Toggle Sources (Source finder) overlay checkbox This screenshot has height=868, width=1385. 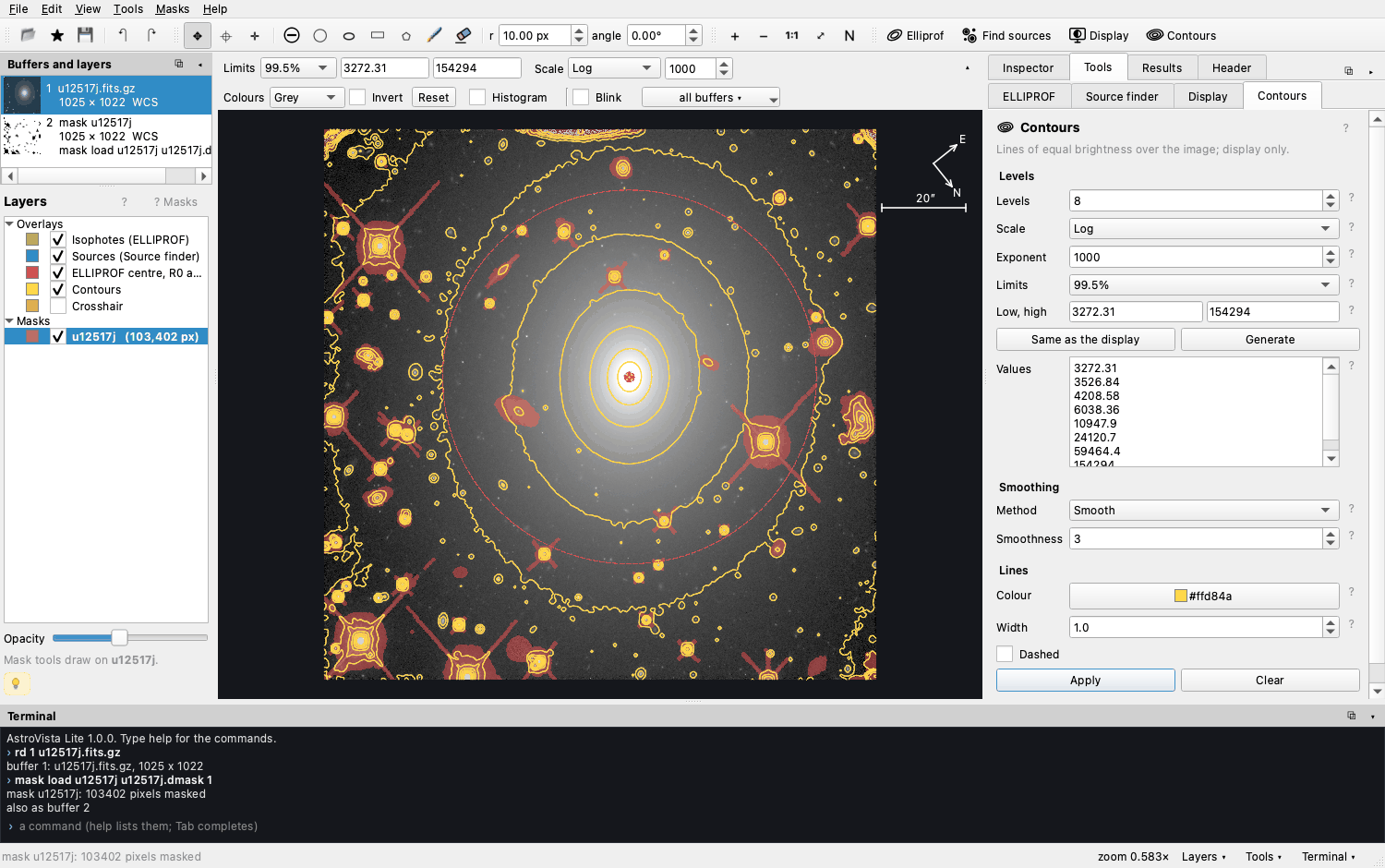click(58, 256)
